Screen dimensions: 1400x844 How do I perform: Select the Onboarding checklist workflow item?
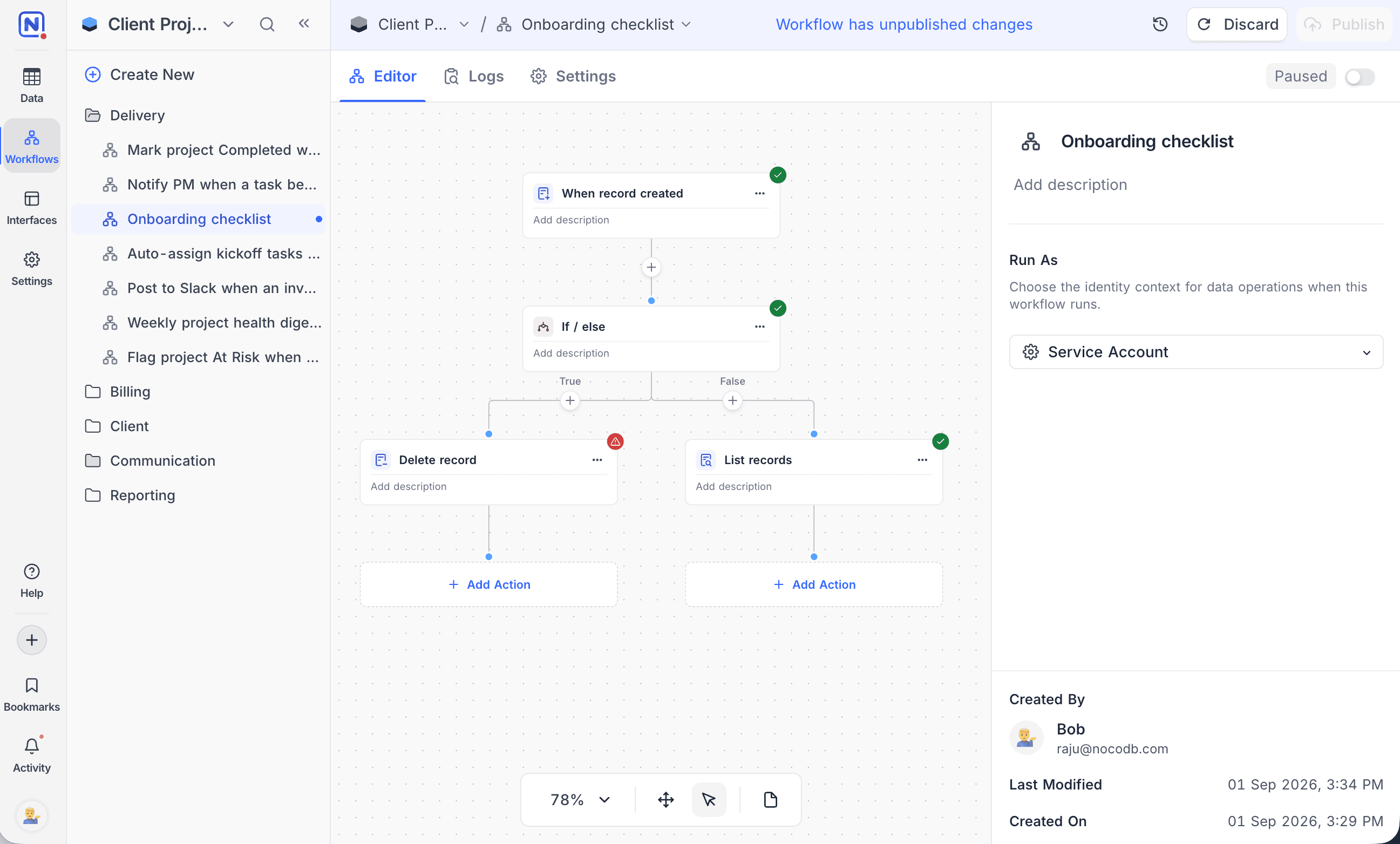pyautogui.click(x=199, y=219)
